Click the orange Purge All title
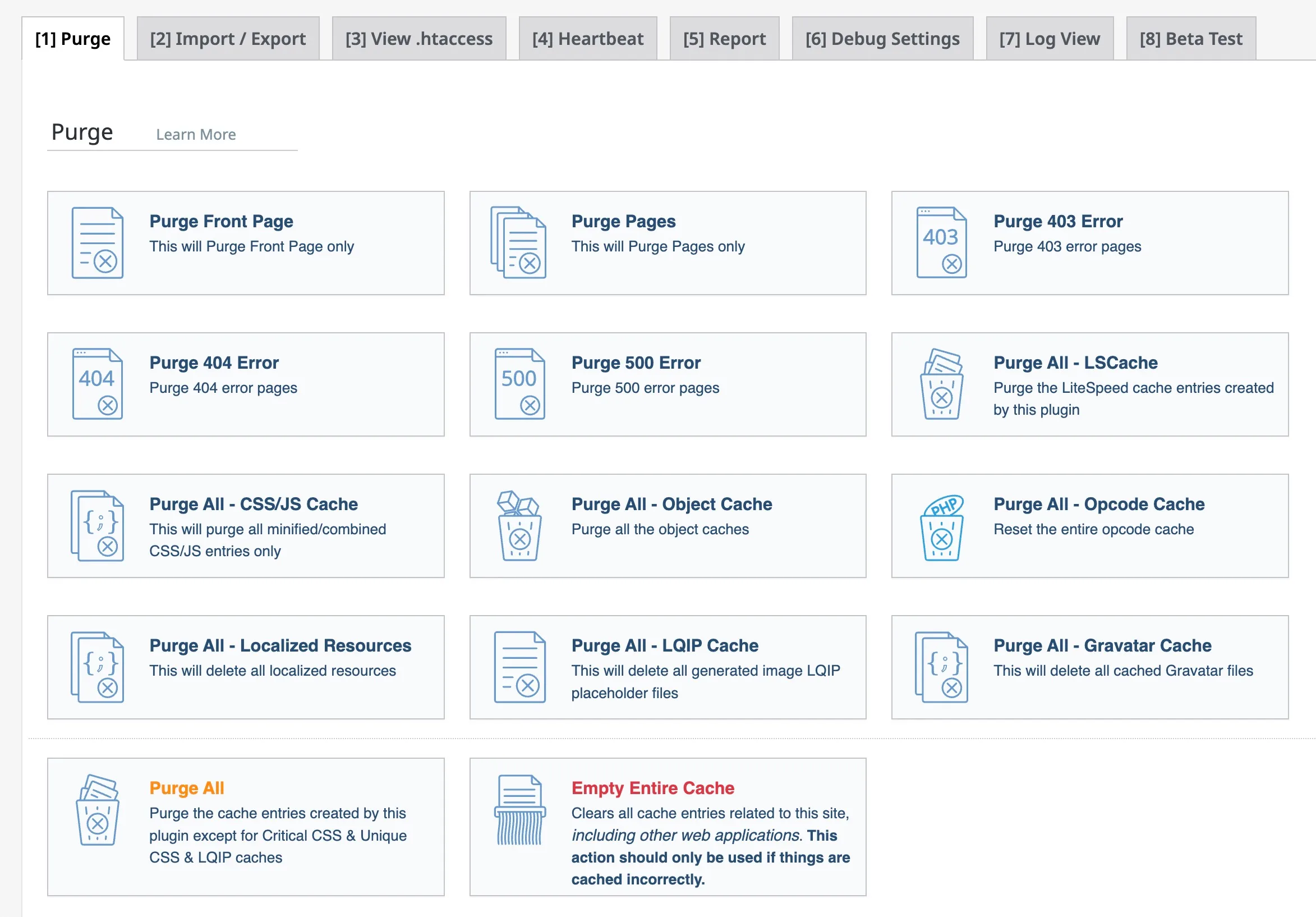Screen dimensions: 1316x917 coord(186,787)
